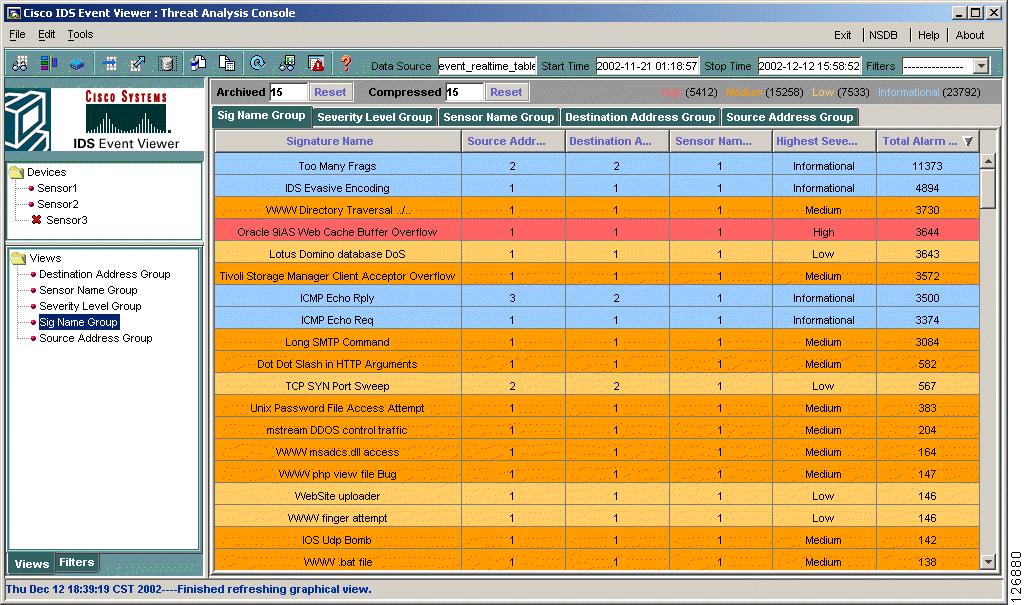
Task: Open the NSDB link
Action: pos(883,35)
